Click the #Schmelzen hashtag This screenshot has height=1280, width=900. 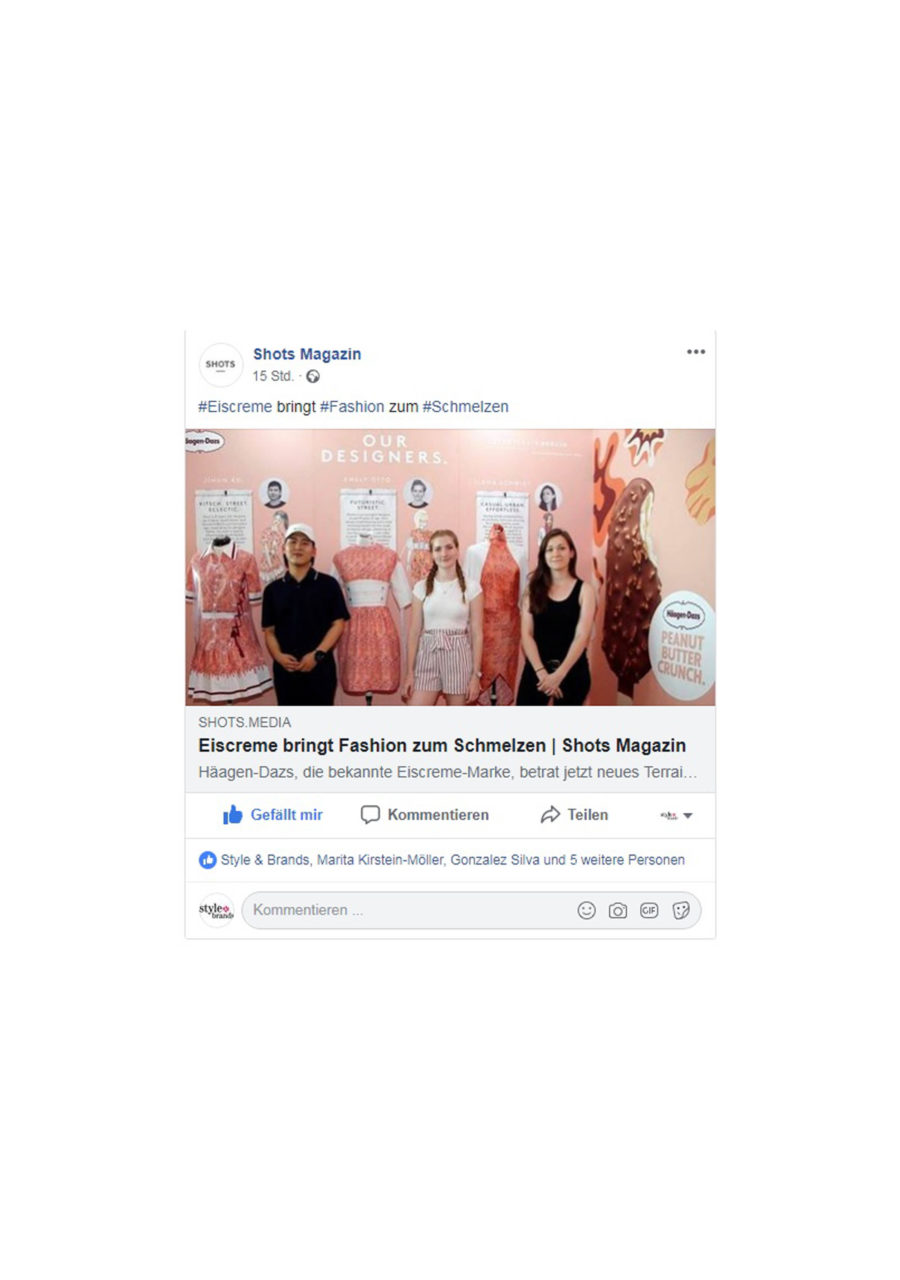[x=465, y=407]
